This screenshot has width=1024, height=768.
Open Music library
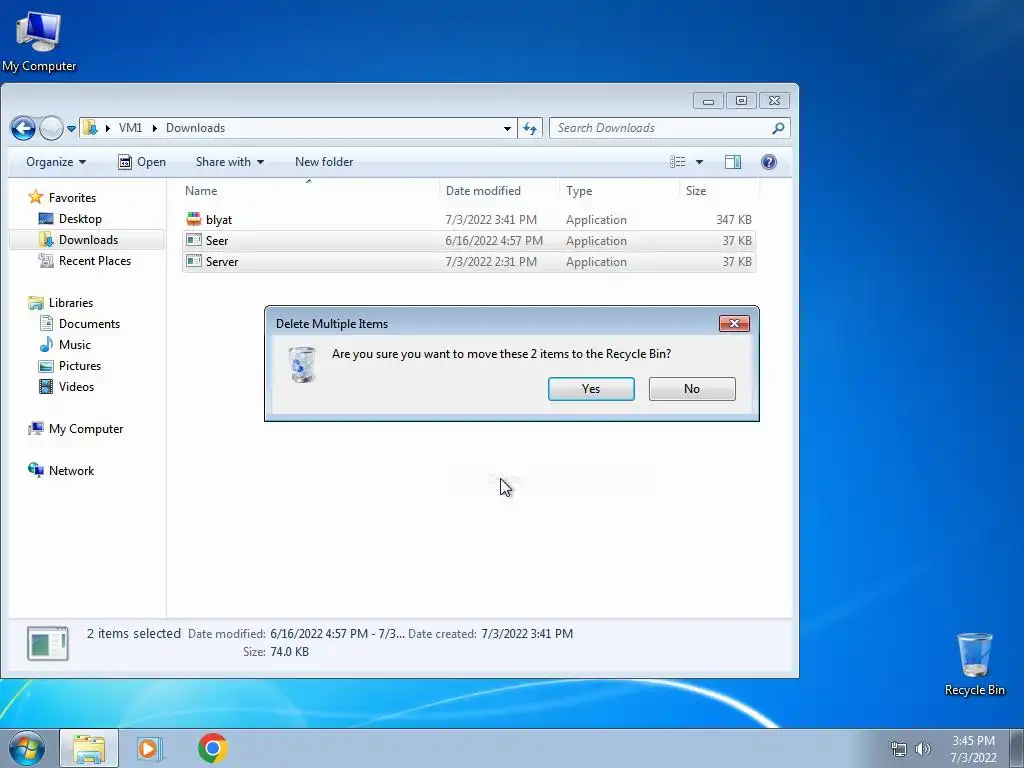click(x=74, y=345)
